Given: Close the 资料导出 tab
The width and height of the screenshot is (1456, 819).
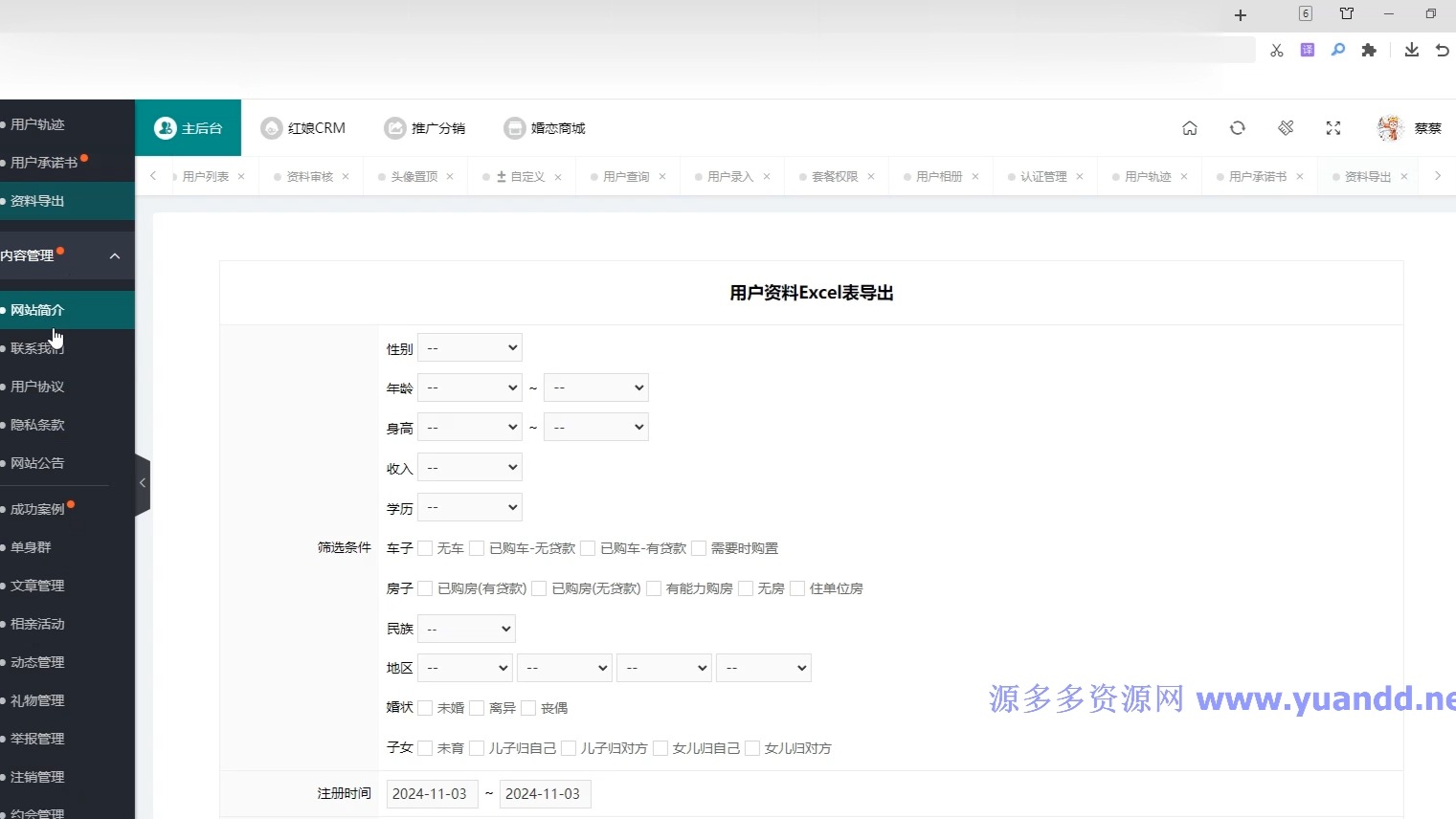Looking at the screenshot, I should [1404, 177].
